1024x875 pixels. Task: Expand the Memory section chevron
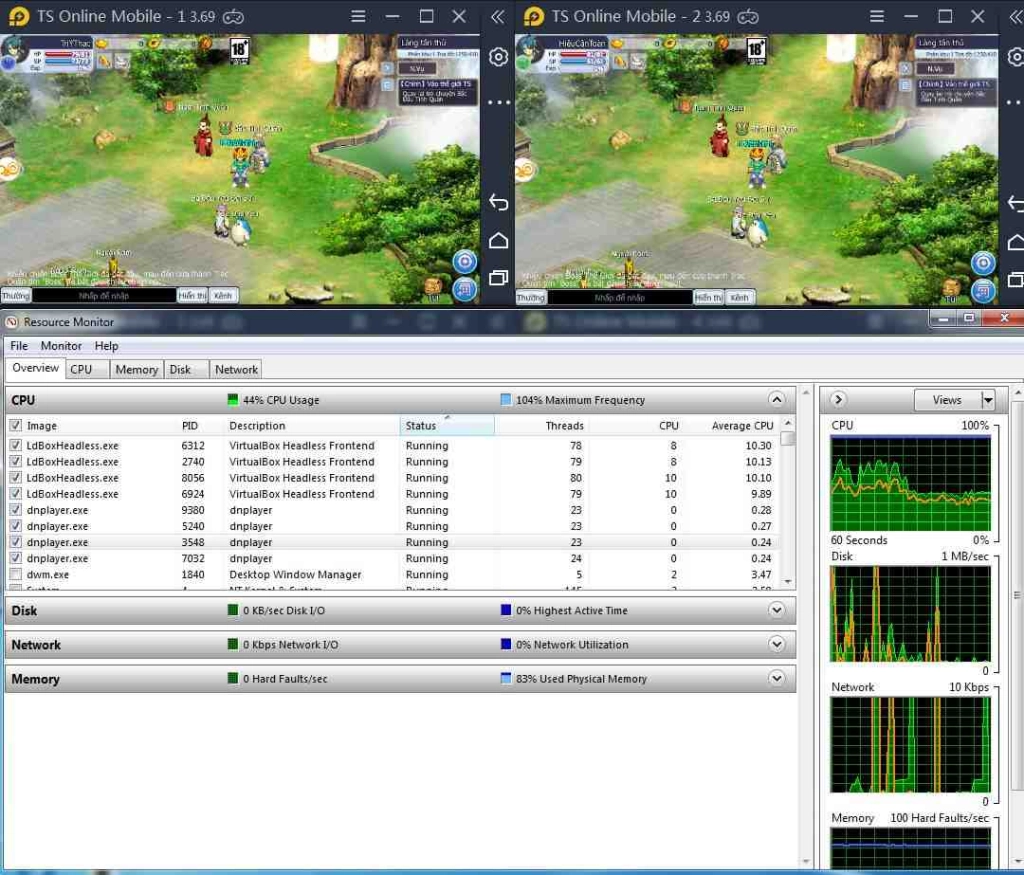tap(776, 678)
